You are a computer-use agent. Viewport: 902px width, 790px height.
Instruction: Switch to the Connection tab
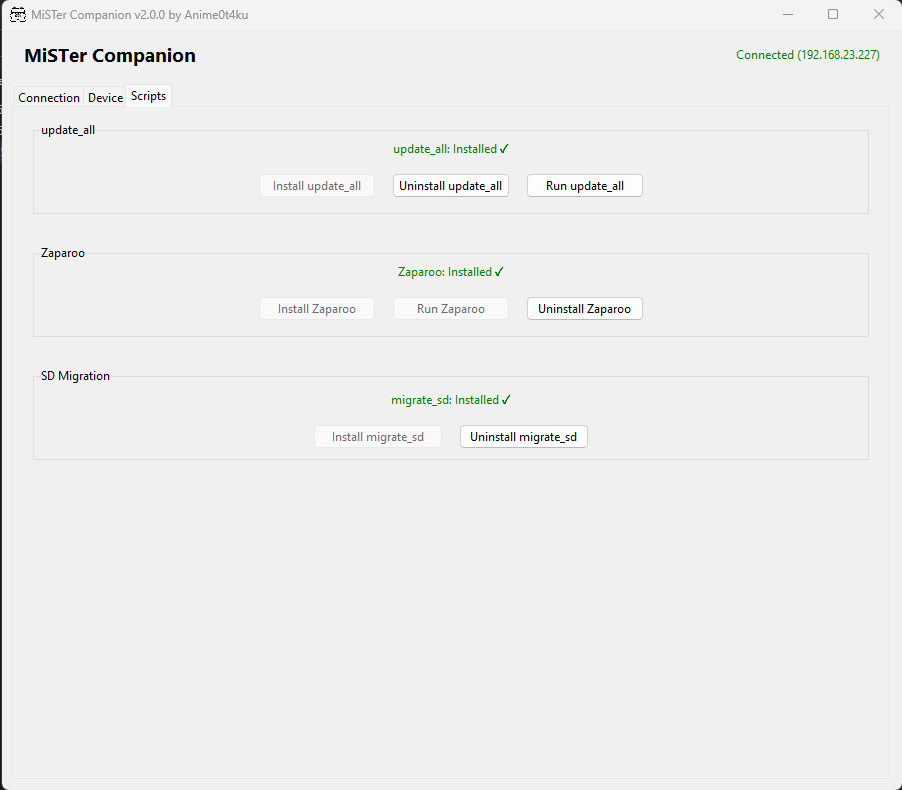(x=49, y=97)
